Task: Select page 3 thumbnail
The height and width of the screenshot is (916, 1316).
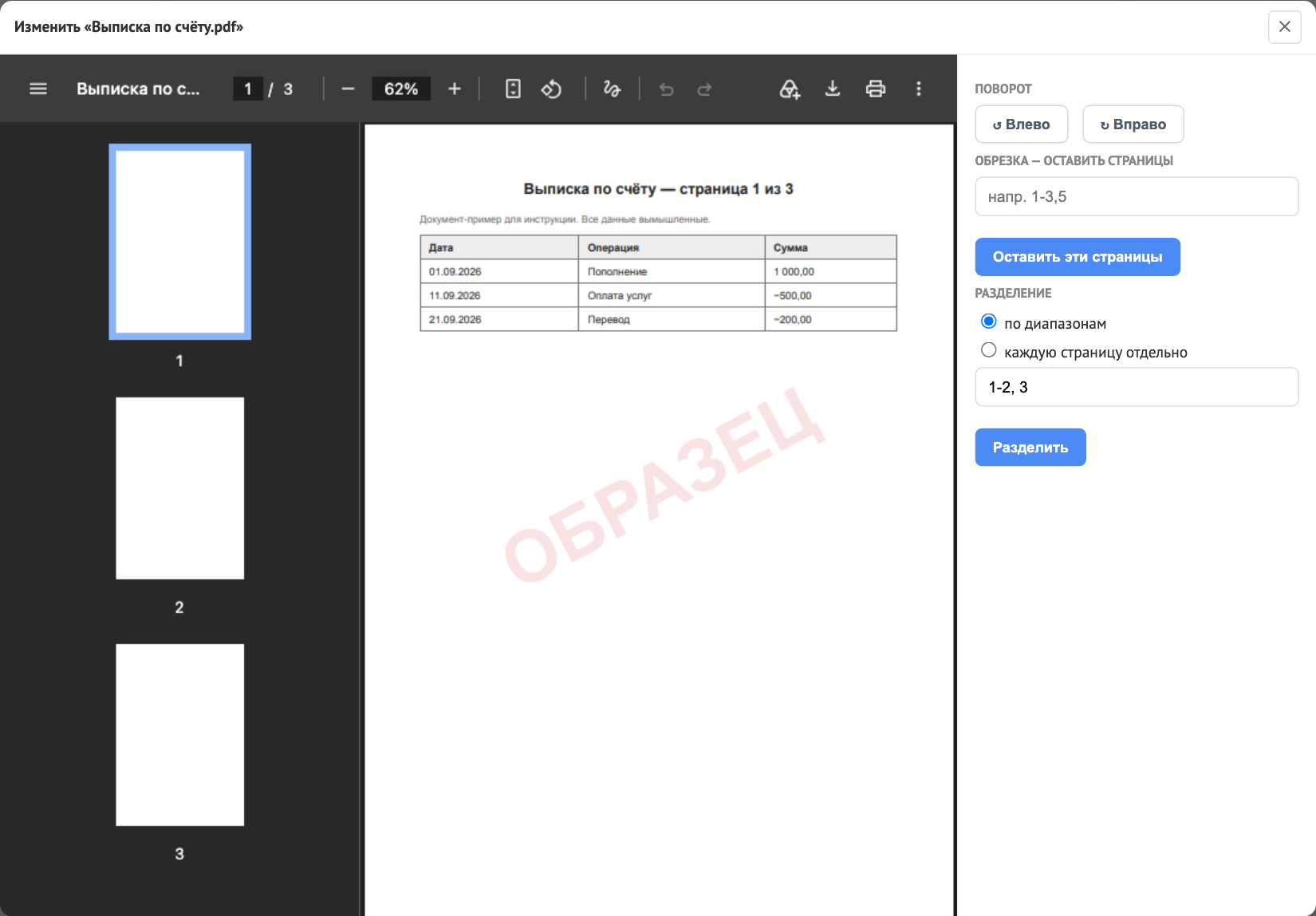Action: click(180, 735)
